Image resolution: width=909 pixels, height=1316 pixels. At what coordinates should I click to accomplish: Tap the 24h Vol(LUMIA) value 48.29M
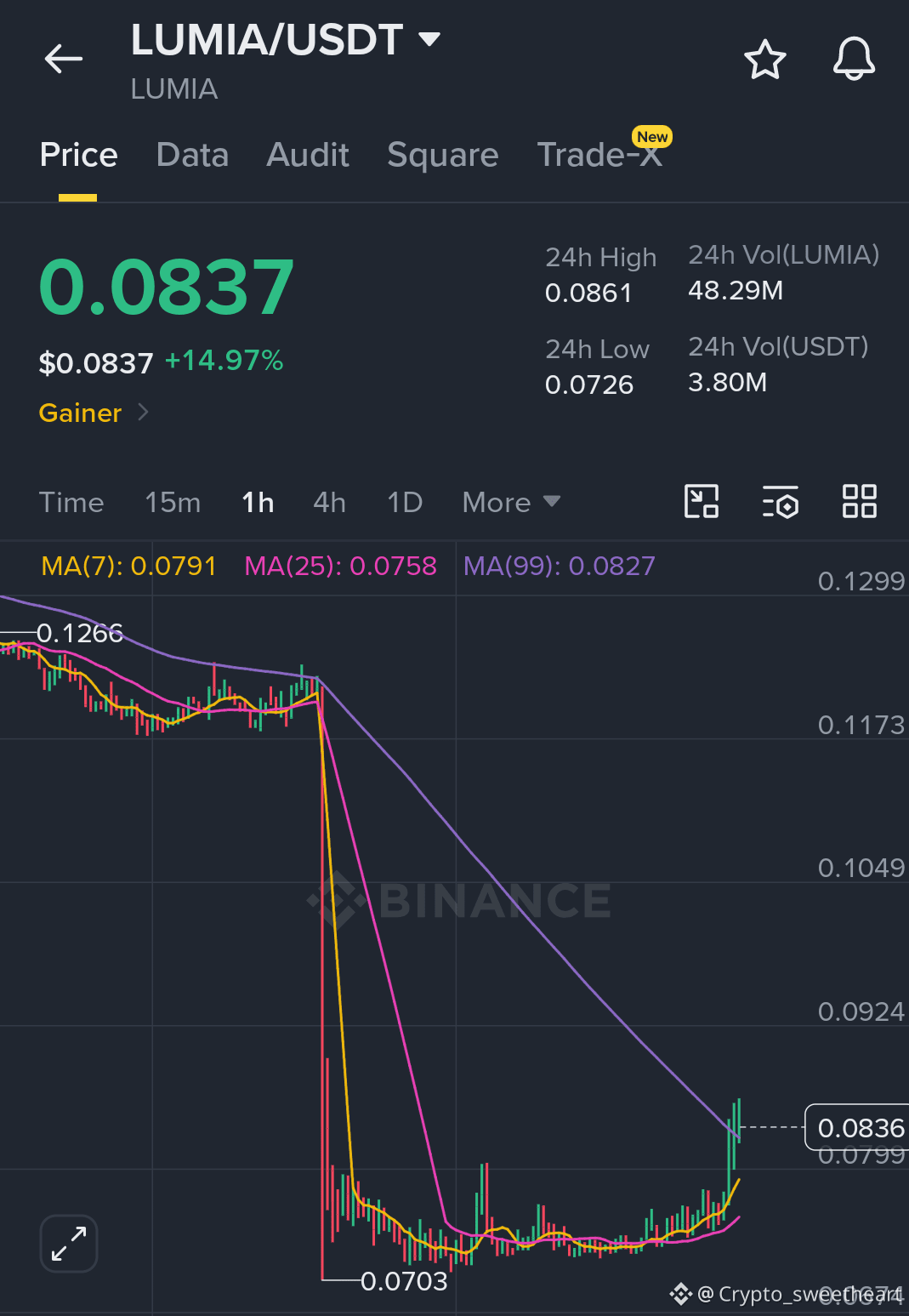point(736,291)
